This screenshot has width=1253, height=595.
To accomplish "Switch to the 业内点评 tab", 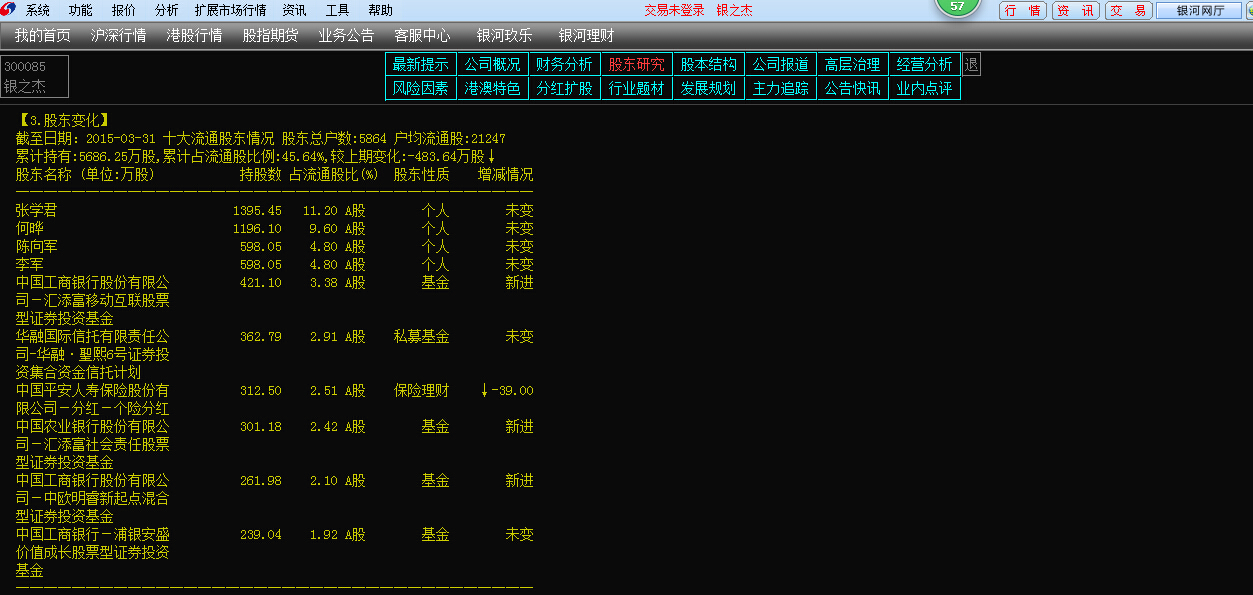I will (925, 88).
